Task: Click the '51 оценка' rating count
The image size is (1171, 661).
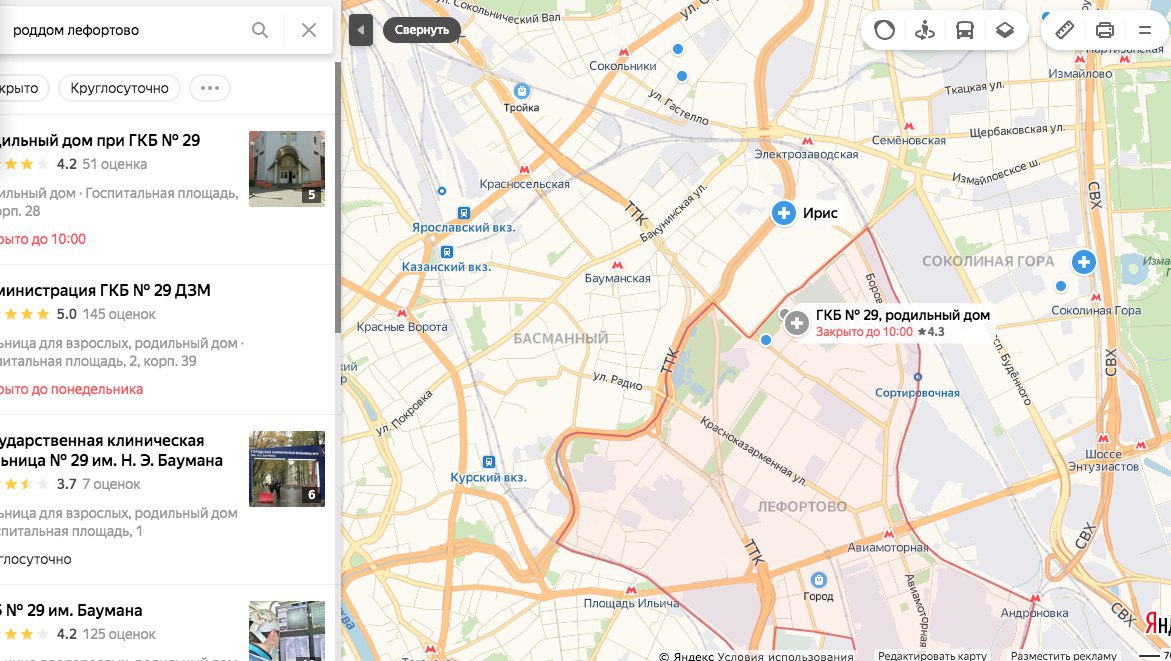Action: [114, 164]
